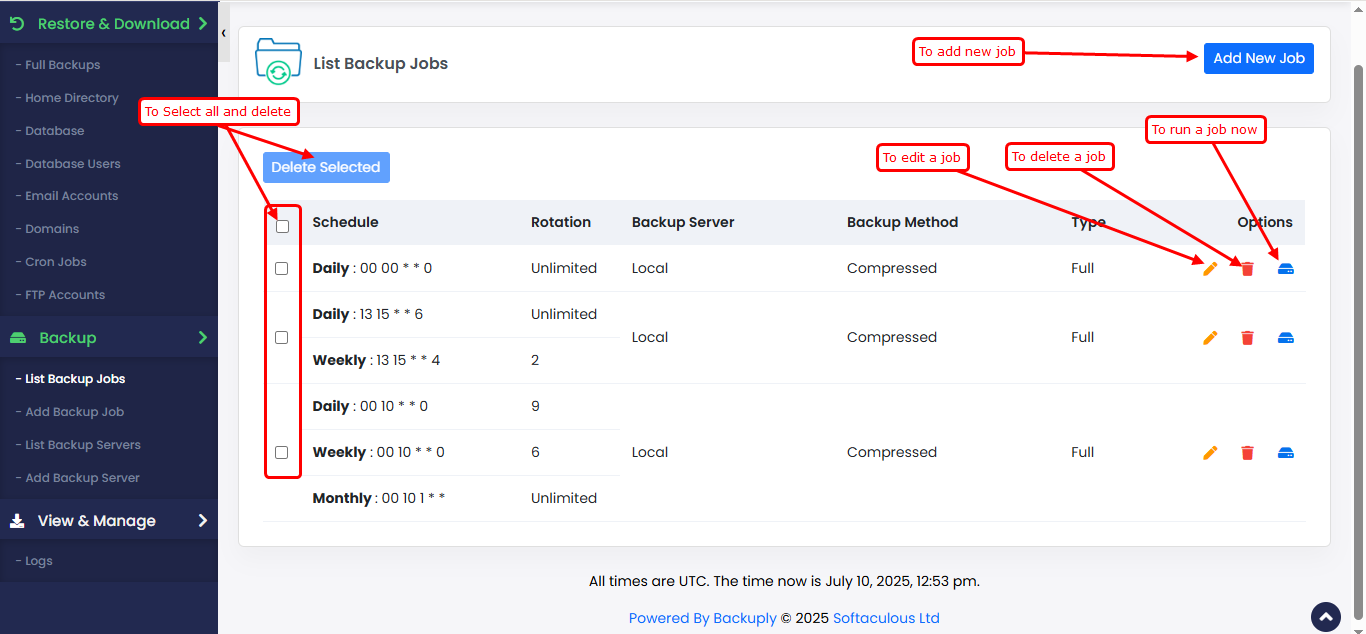
Task: Run the Daily/Weekly/Monthly backup job now
Action: pos(1286,453)
